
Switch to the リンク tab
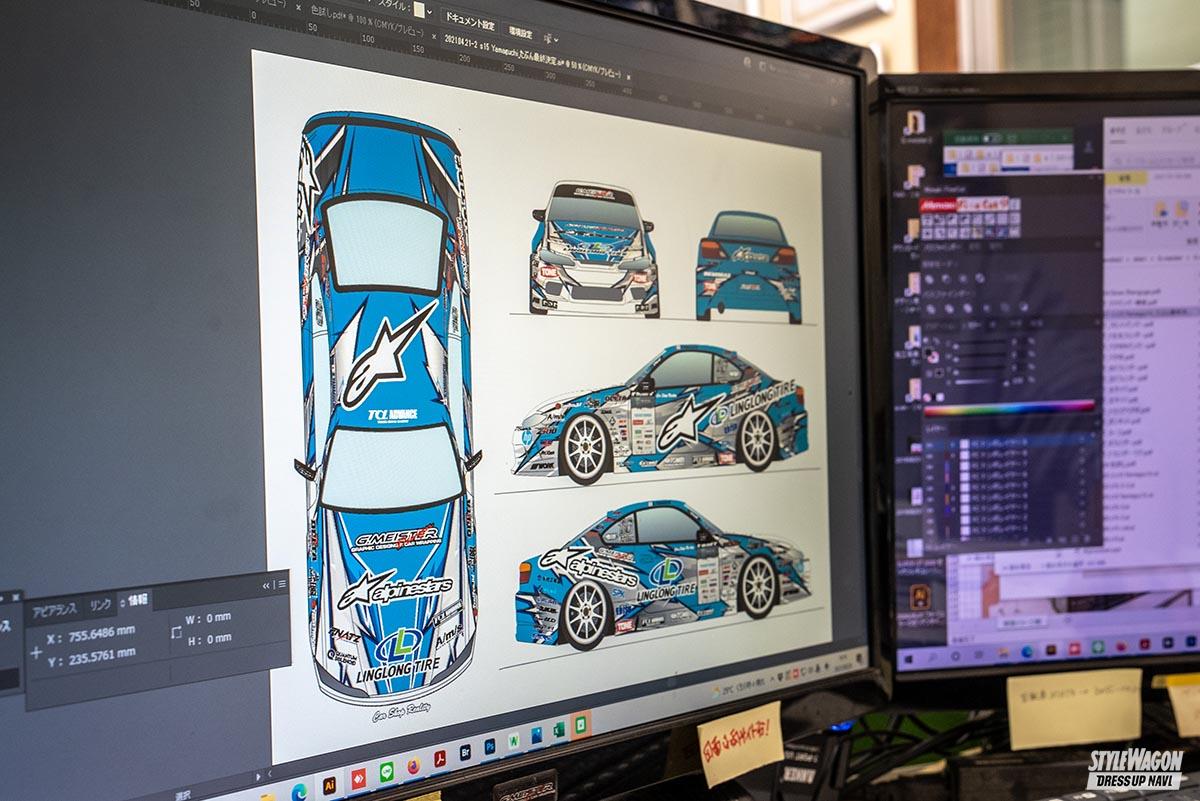(100, 605)
